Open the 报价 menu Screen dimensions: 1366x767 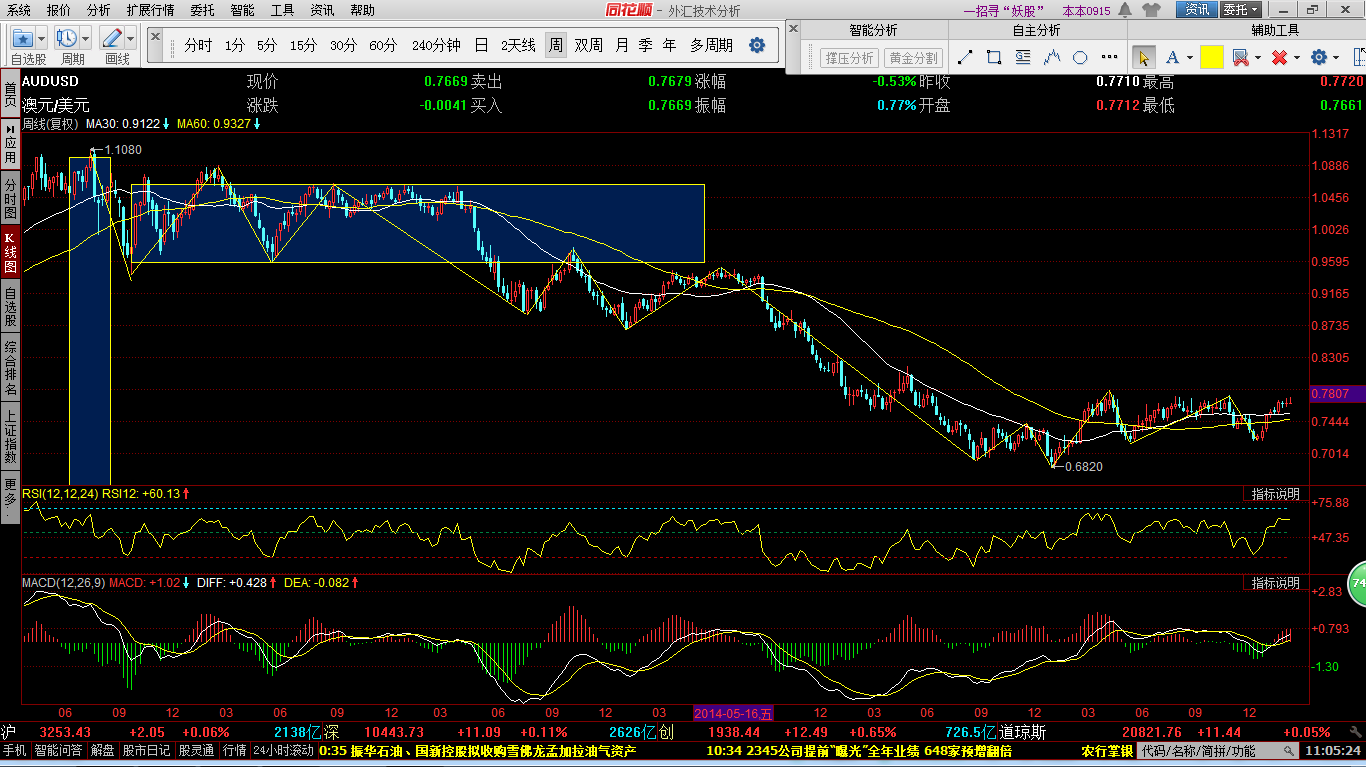click(59, 10)
